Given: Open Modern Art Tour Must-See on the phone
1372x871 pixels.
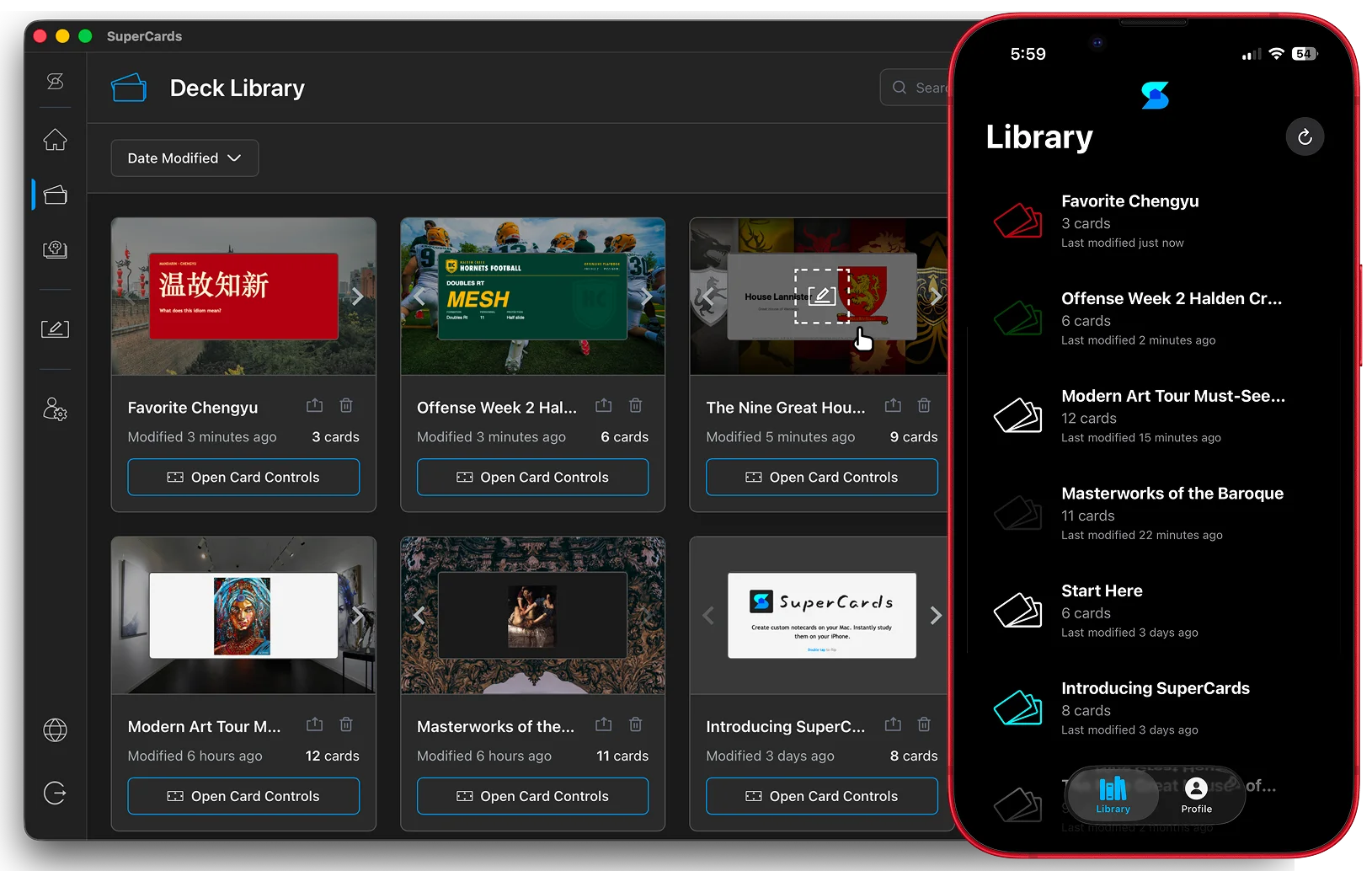Looking at the screenshot, I should coord(1154,416).
